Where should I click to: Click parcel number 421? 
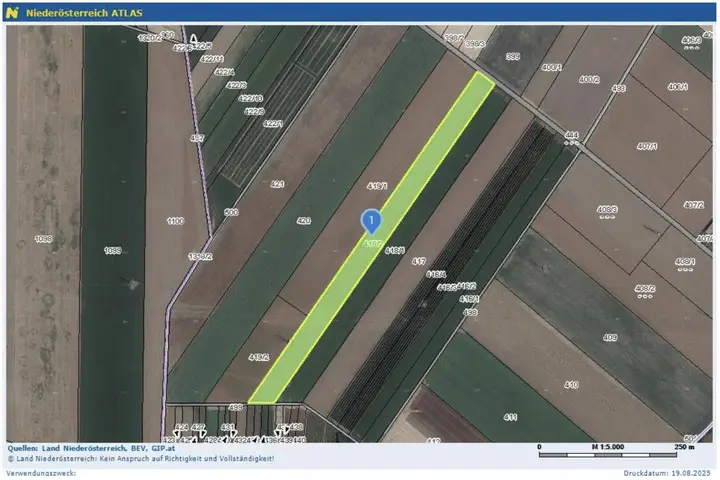[277, 184]
